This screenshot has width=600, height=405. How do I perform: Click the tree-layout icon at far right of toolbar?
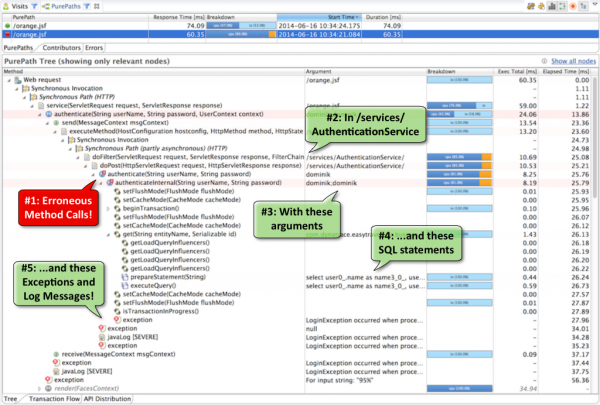[583, 6]
